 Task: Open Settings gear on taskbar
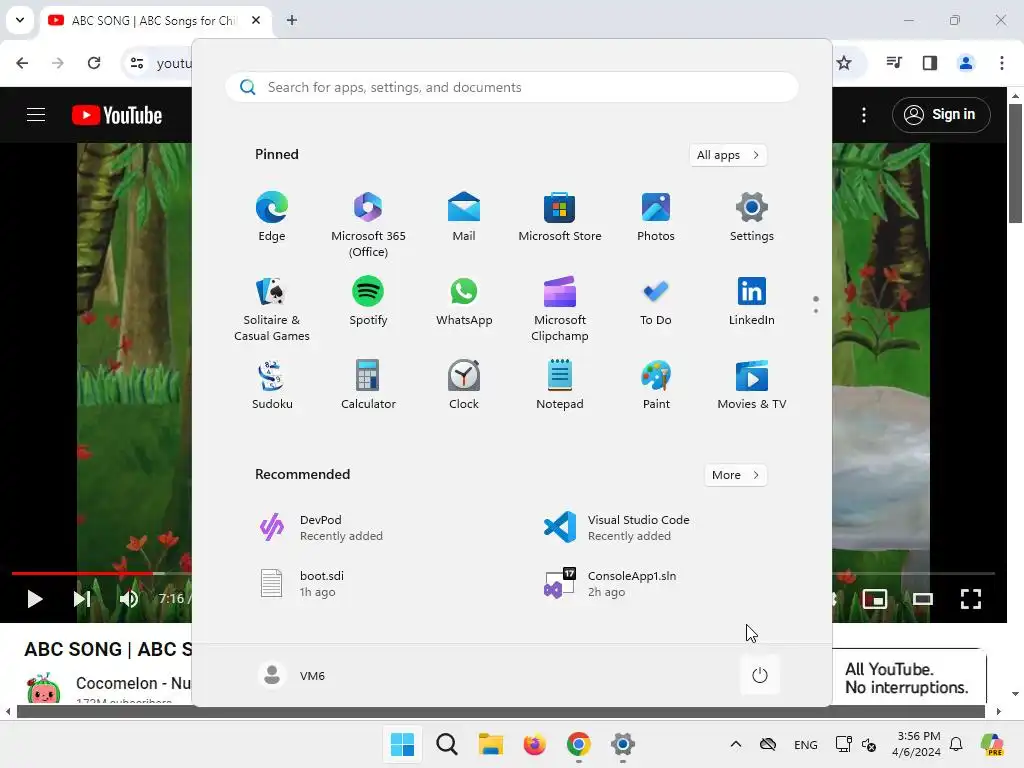point(622,744)
